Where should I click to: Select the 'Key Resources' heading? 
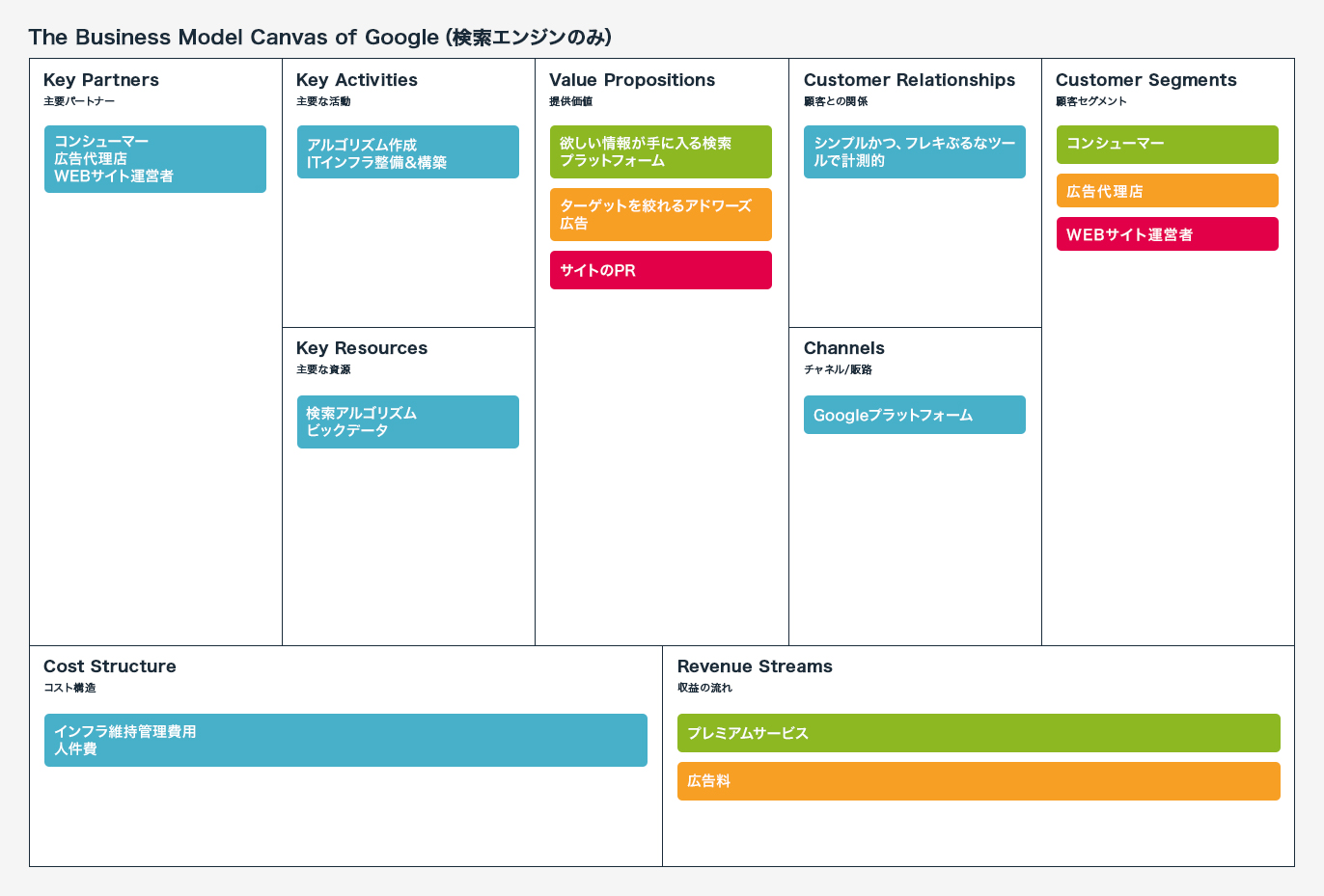[362, 348]
